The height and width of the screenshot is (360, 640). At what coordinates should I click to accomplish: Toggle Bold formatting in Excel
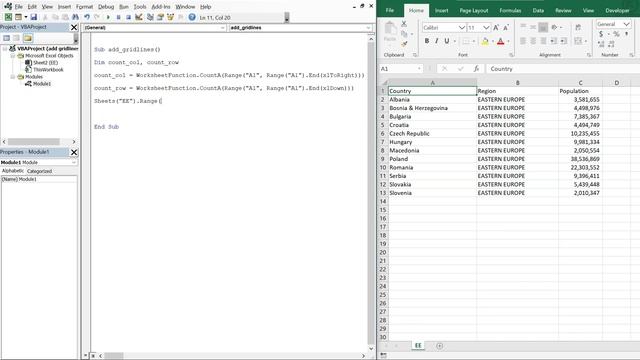(x=427, y=41)
